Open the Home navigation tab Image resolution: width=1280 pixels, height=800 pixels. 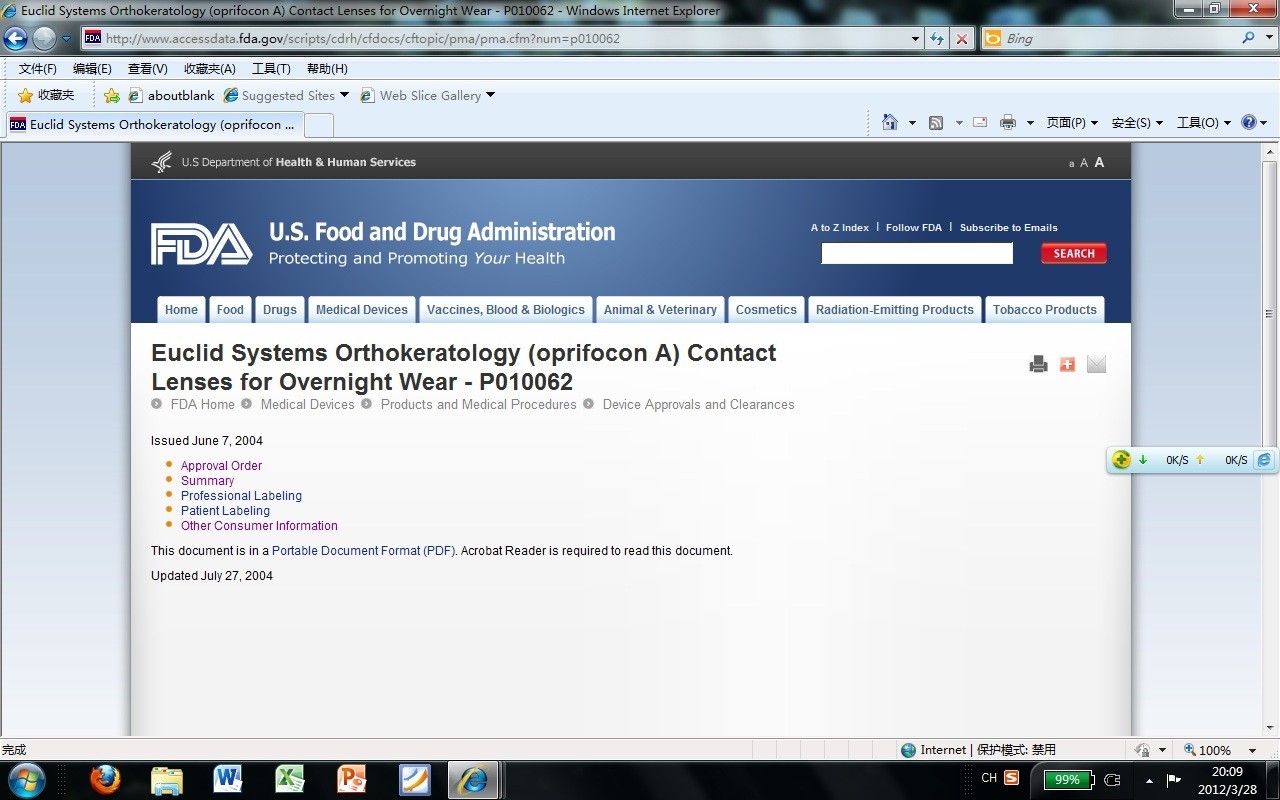pos(181,310)
